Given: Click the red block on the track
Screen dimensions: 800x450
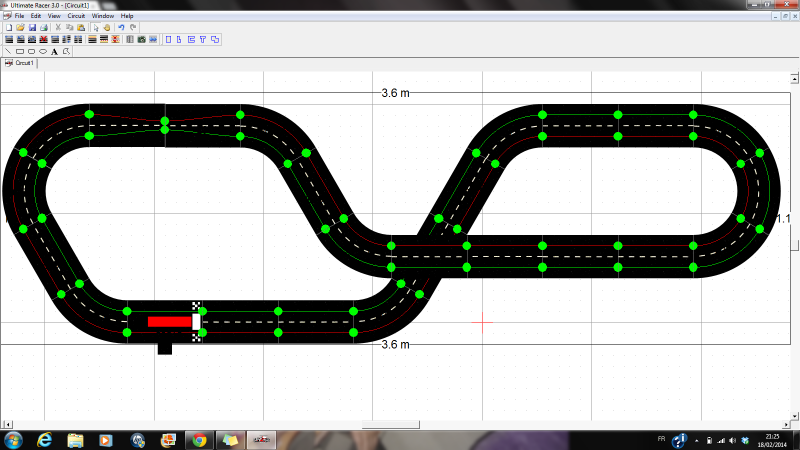Looking at the screenshot, I should 170,321.
